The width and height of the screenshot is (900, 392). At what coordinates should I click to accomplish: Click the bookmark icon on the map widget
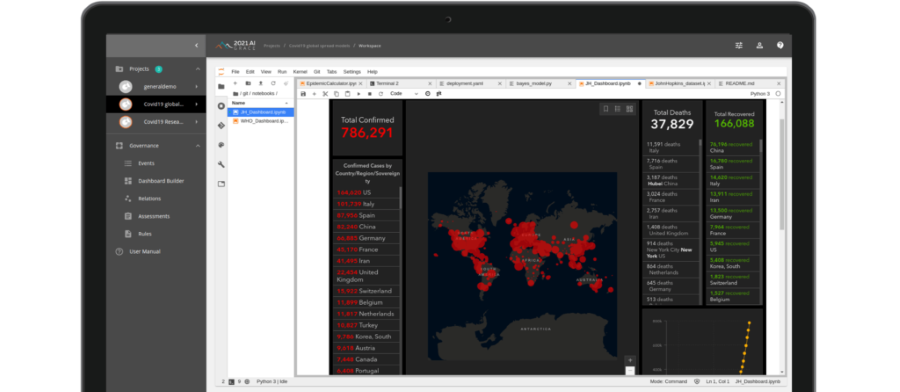pos(606,109)
